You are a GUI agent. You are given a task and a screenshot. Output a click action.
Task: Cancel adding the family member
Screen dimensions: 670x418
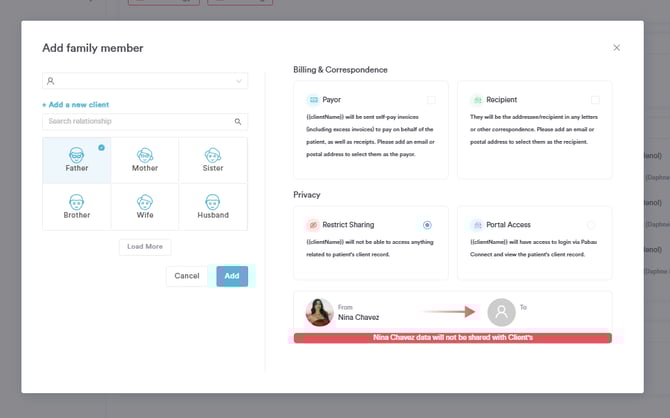pyautogui.click(x=187, y=276)
